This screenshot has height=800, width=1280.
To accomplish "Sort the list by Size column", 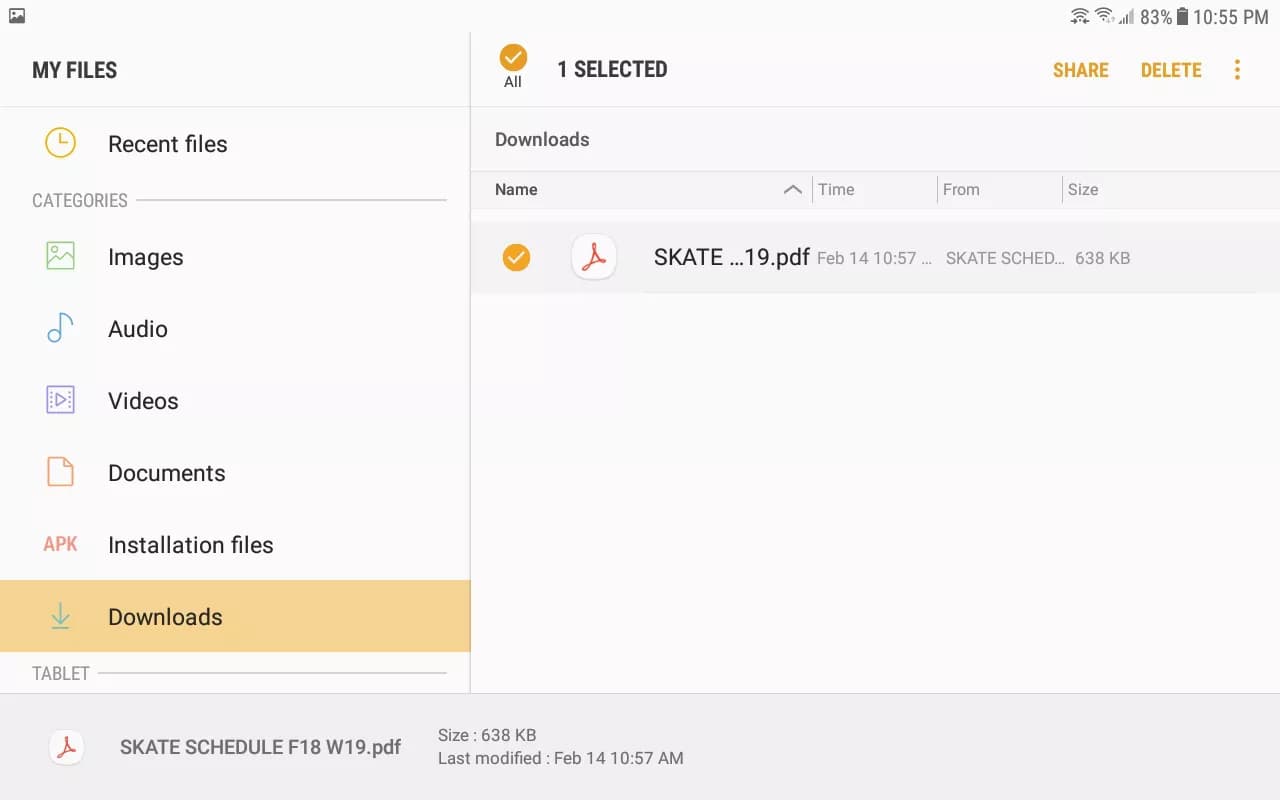I will point(1082,189).
